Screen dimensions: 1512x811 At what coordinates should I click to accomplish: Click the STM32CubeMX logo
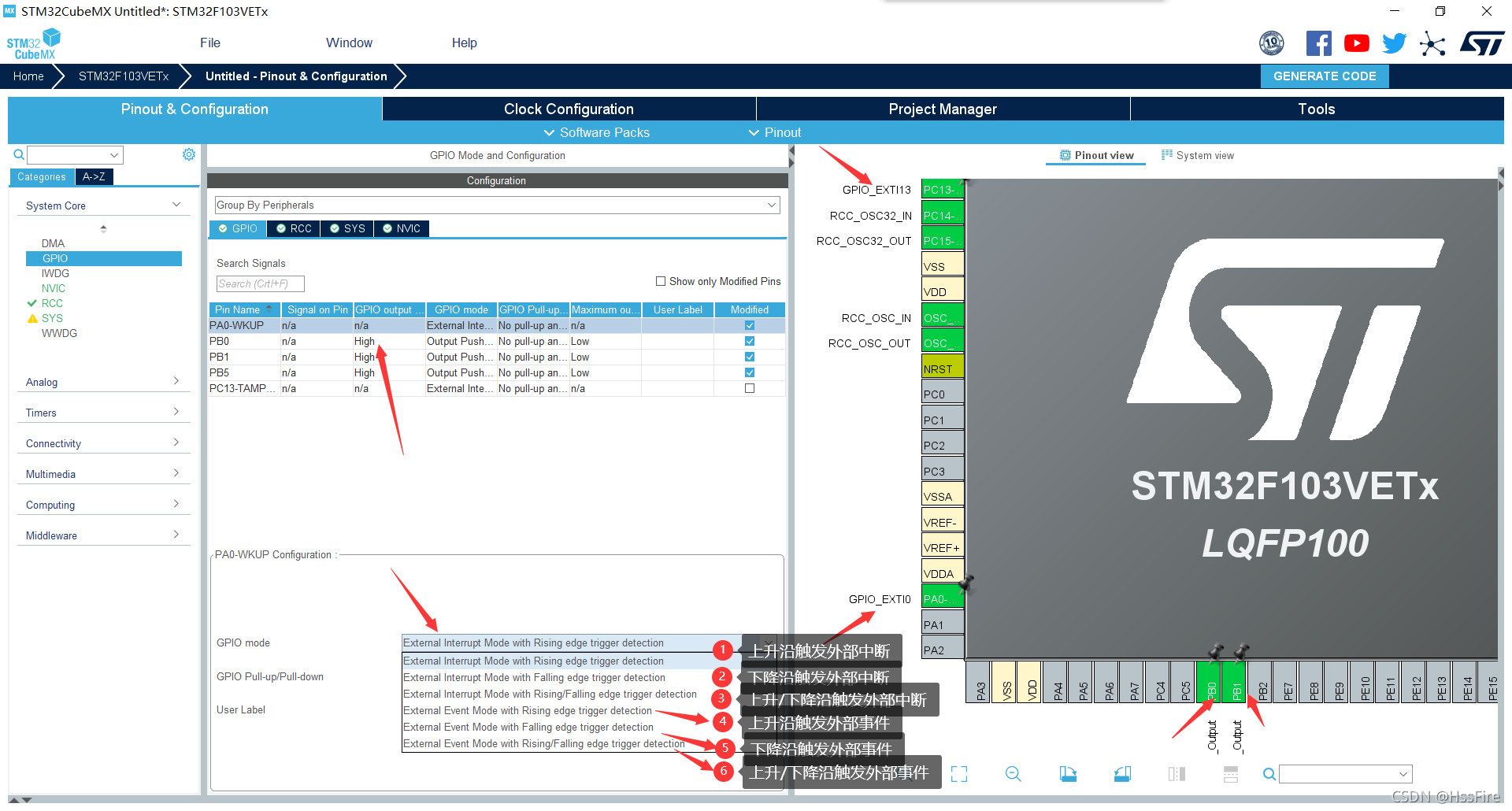click(x=33, y=44)
